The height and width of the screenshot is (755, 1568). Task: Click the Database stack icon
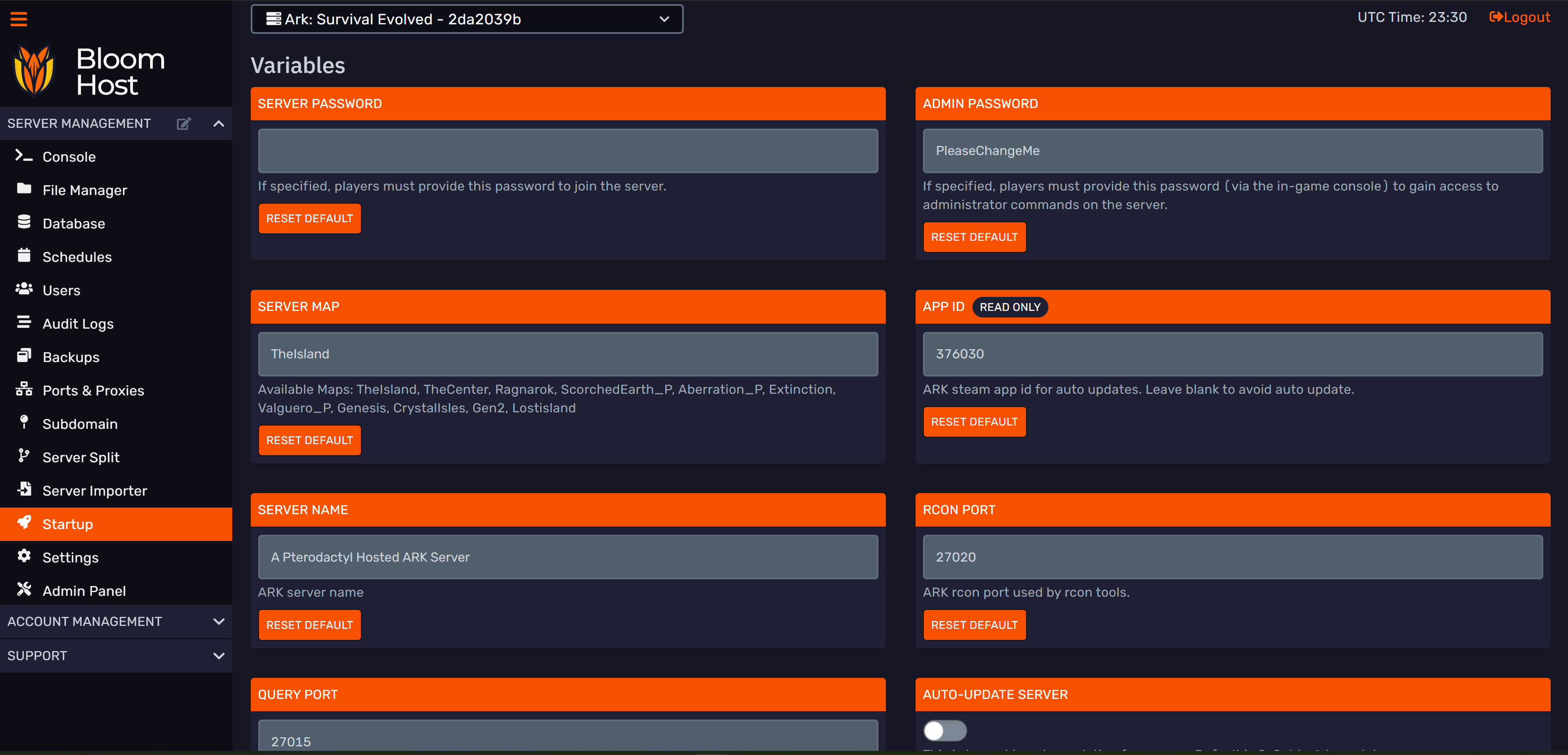click(24, 222)
